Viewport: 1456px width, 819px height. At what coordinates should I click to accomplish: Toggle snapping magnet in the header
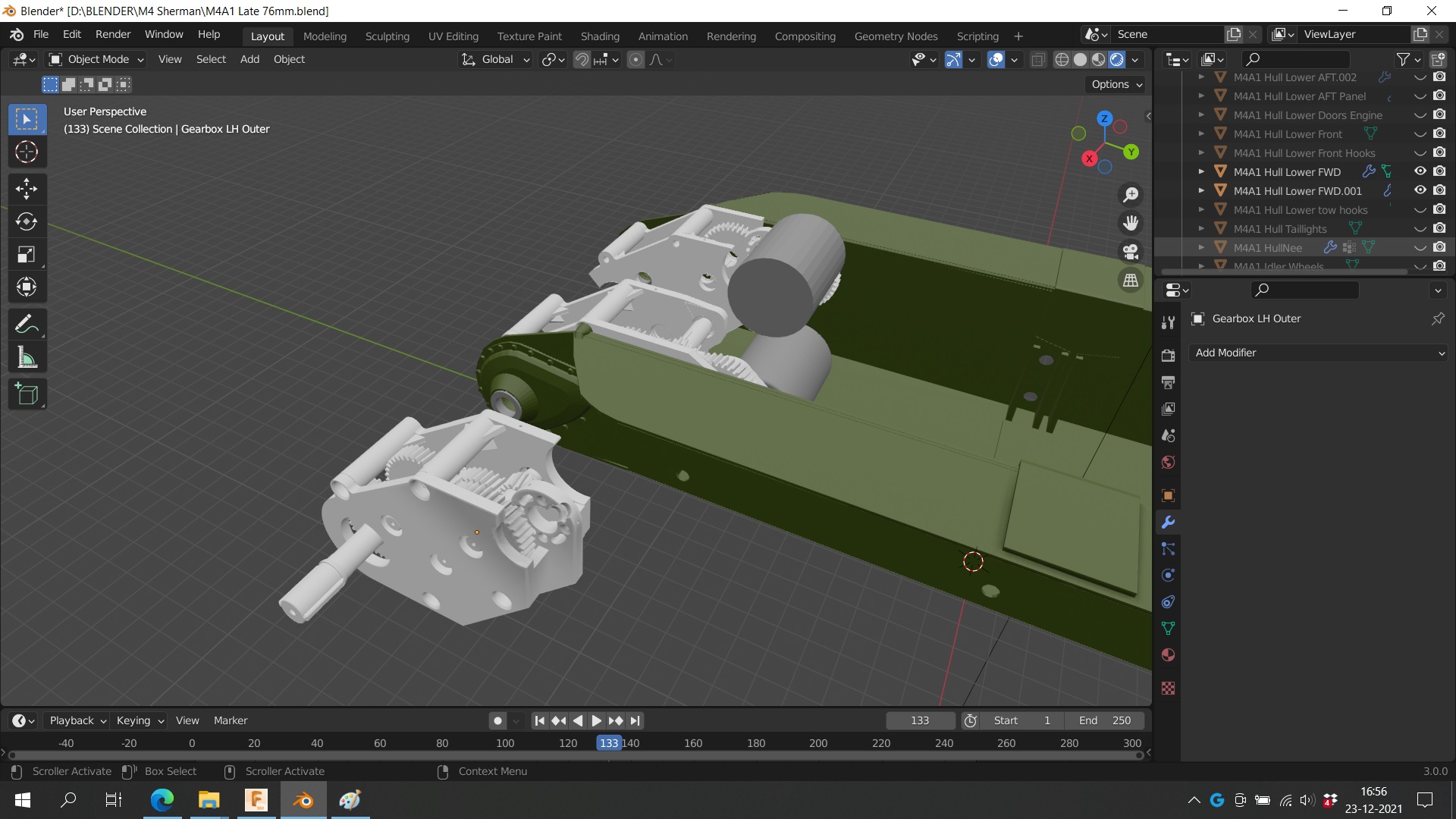(x=582, y=59)
